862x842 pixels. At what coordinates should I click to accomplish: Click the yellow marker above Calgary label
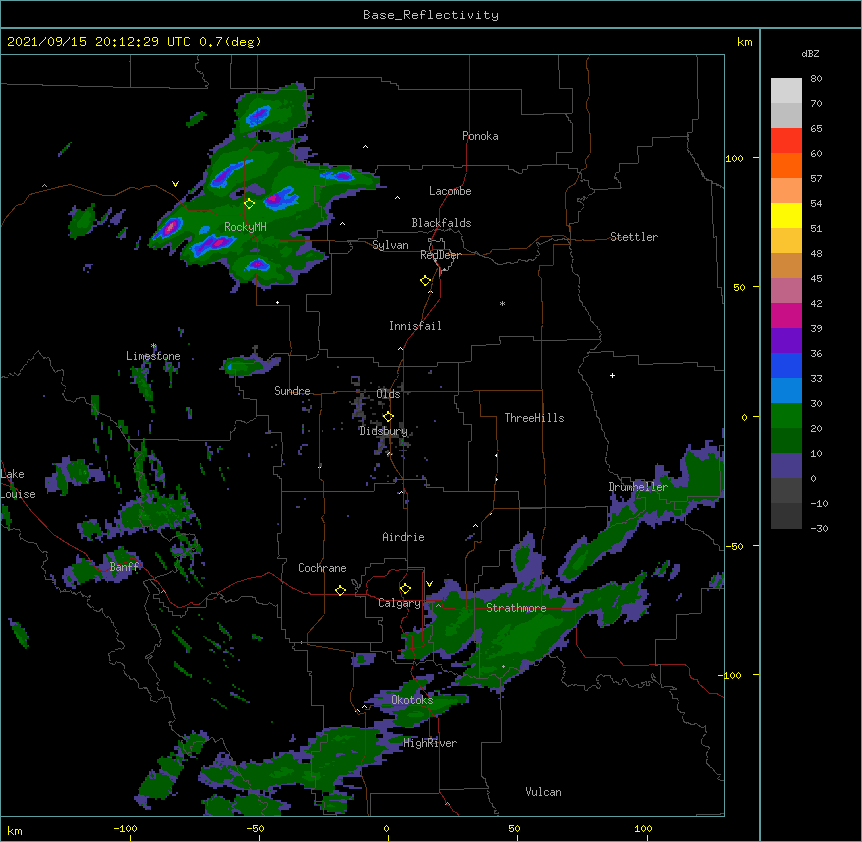[x=405, y=589]
